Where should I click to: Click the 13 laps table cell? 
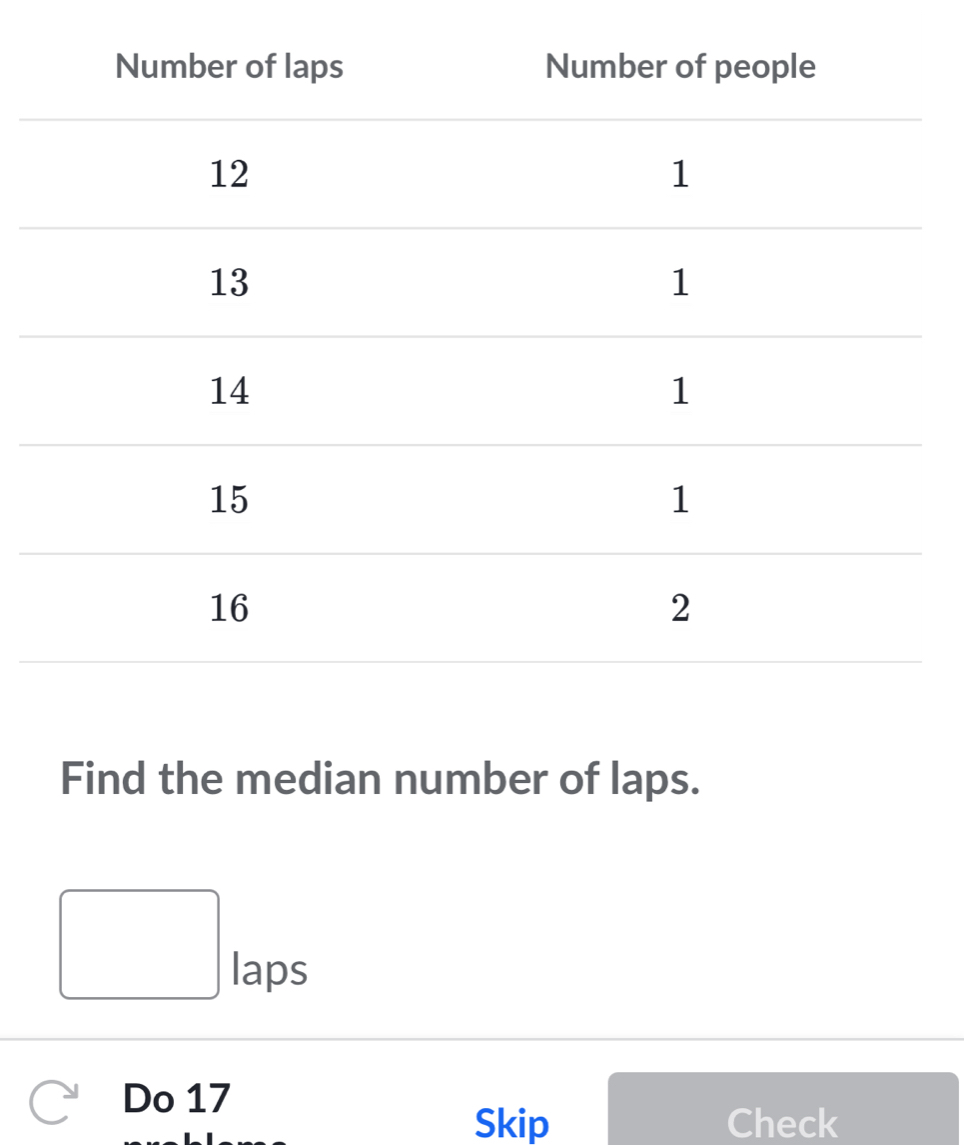(x=229, y=284)
